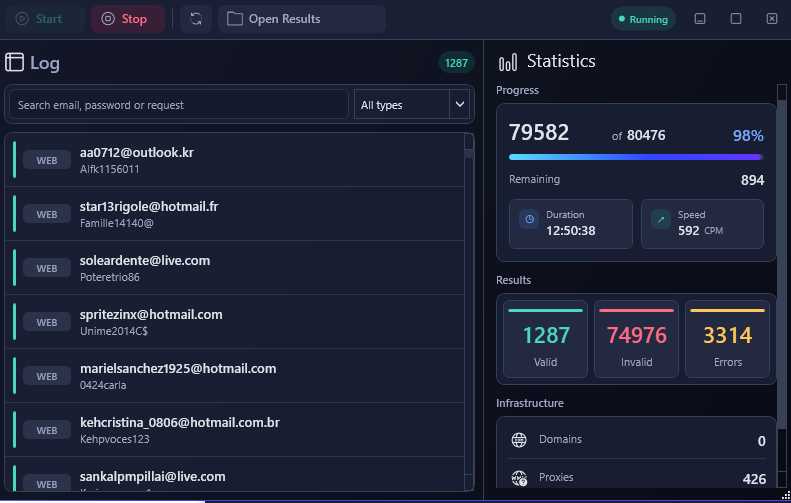The width and height of the screenshot is (791, 503).
Task: Click the Speed value 592 CPM
Action: [700, 231]
